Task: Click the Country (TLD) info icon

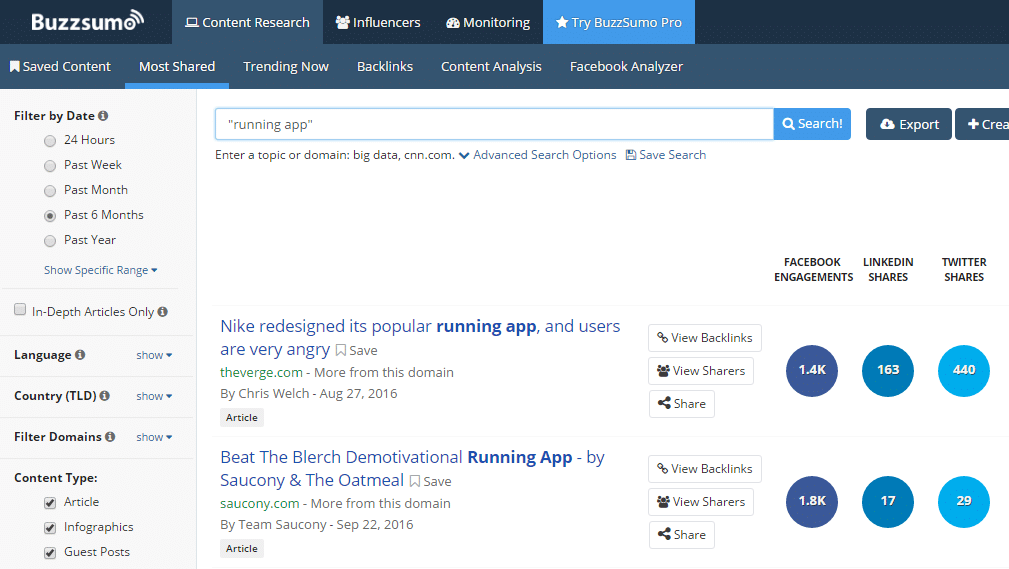Action: [x=104, y=396]
